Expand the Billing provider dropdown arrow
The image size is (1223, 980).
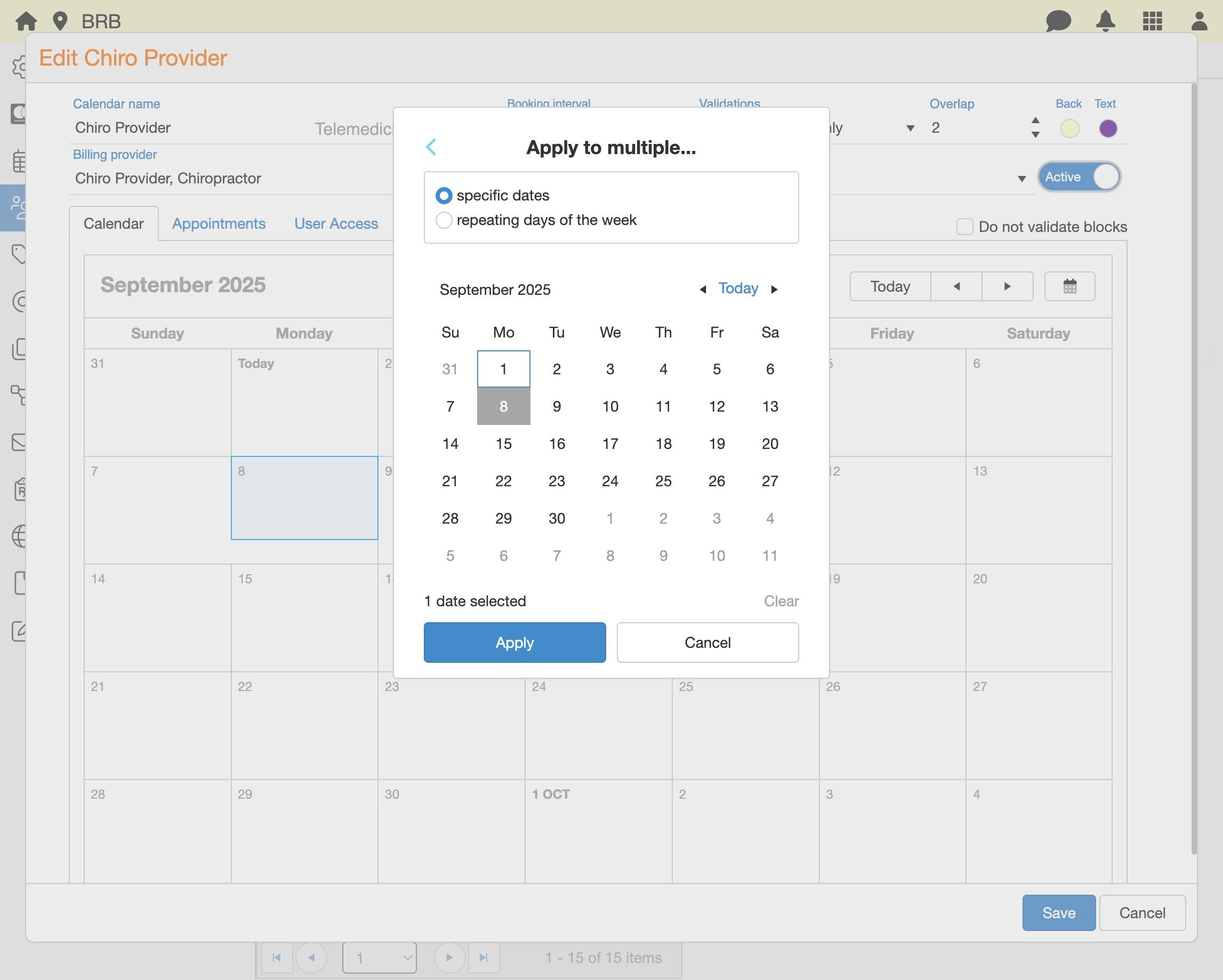[x=1021, y=179]
